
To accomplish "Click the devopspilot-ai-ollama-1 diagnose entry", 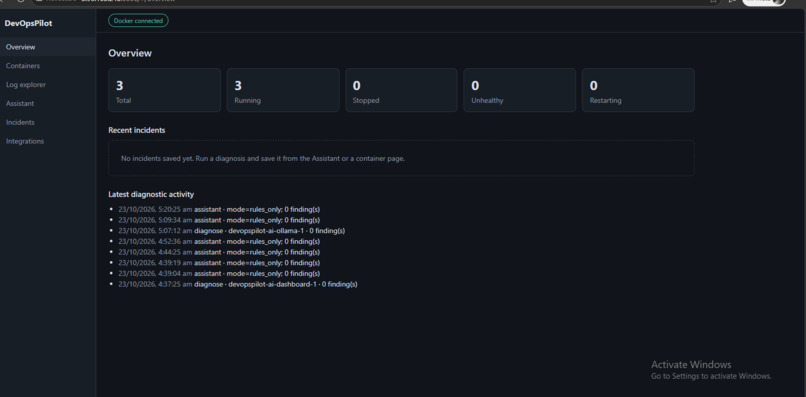I will tap(231, 231).
